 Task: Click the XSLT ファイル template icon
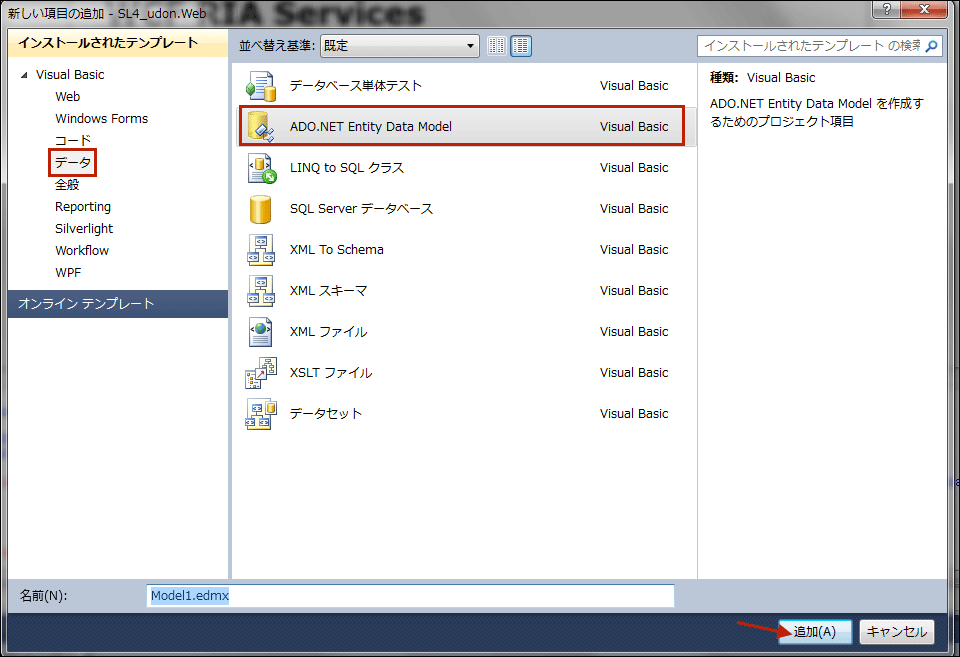coord(261,373)
